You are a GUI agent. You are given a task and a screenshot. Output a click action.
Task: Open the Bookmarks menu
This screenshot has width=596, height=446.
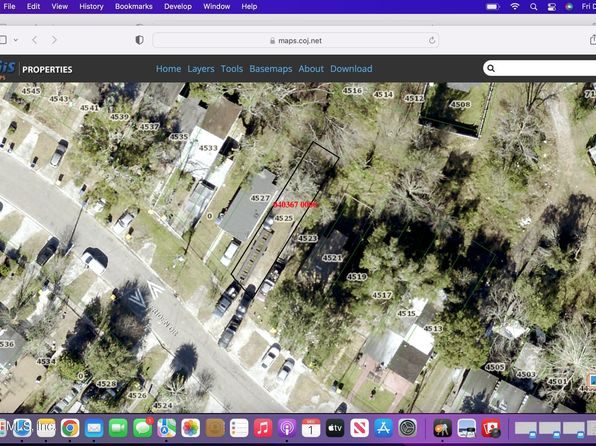coord(133,6)
